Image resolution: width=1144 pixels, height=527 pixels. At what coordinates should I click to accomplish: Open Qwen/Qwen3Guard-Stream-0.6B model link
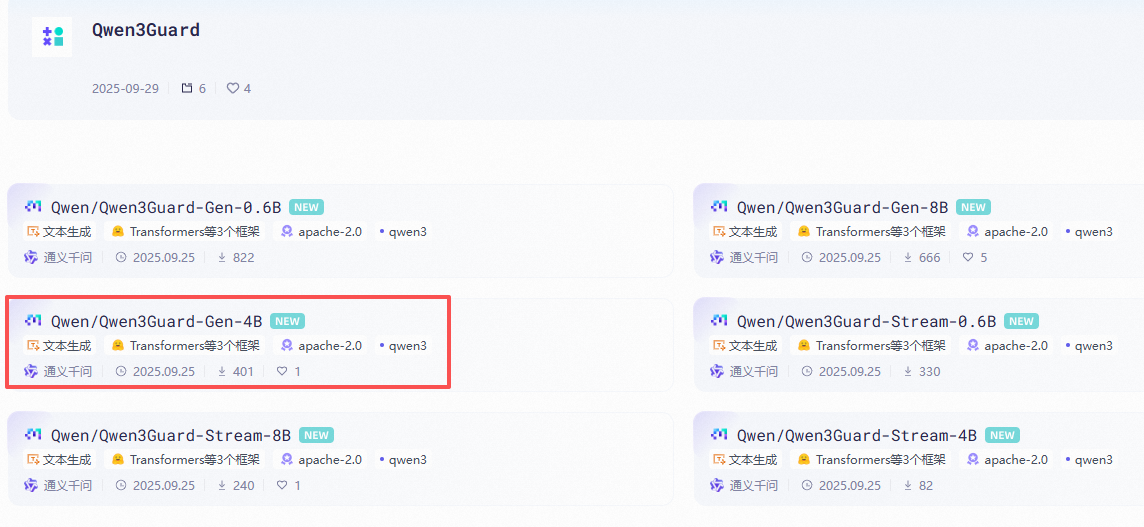(x=866, y=321)
